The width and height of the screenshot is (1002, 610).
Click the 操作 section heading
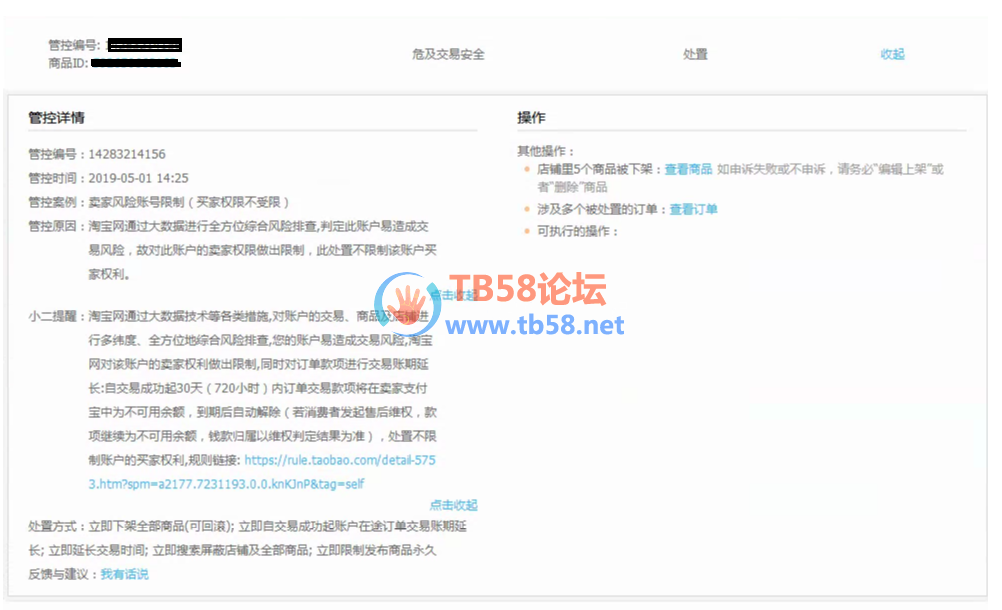531,118
